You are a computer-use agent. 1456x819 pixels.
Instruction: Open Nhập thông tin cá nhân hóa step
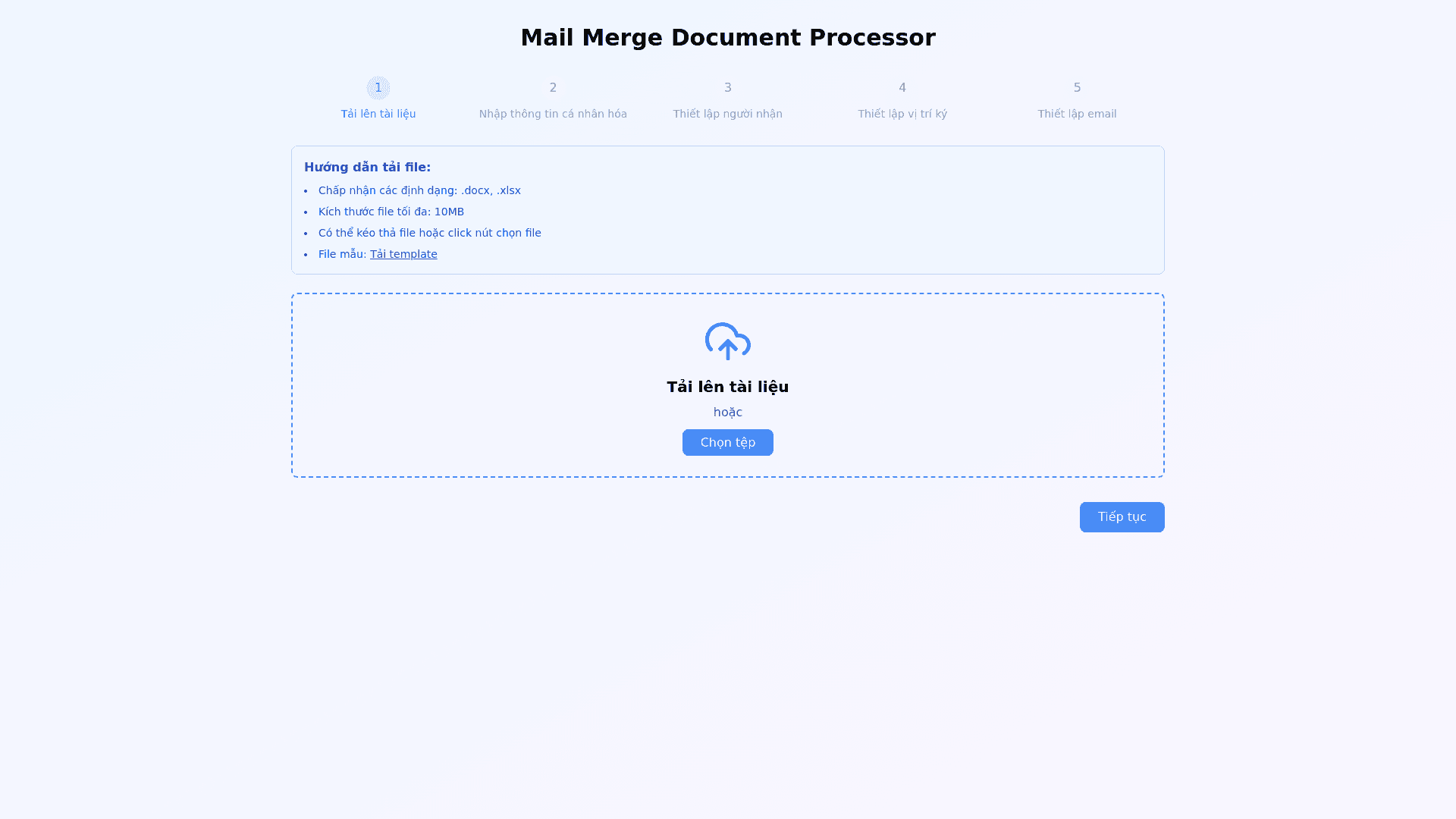pos(553,114)
